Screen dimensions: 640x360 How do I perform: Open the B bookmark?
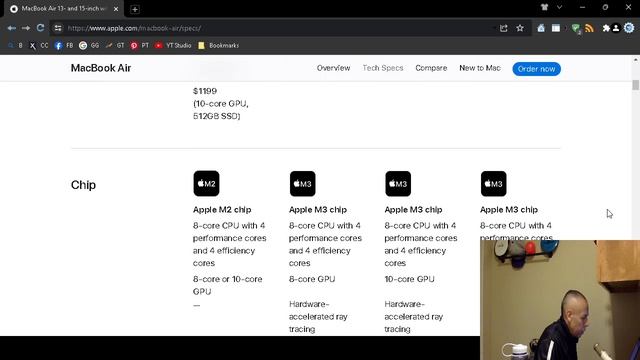point(16,45)
